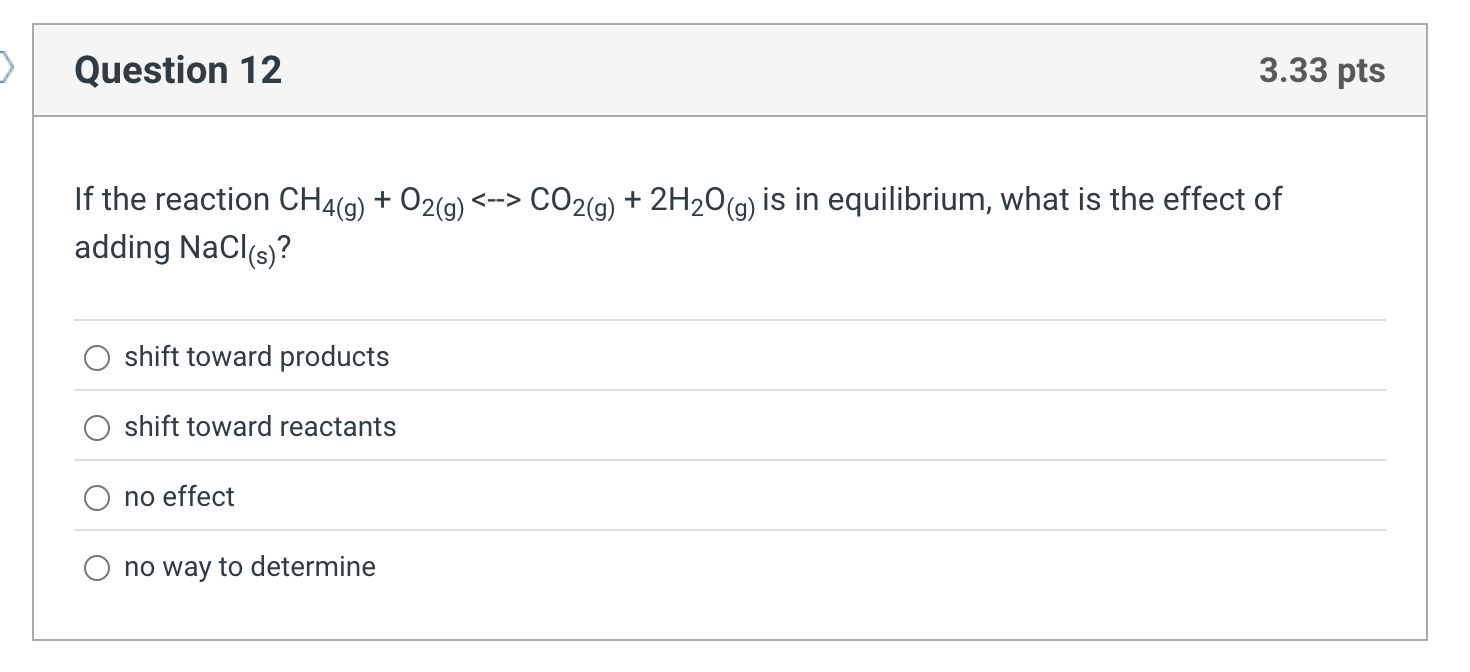Click the Question 12 header text
Screen dimensions: 1470x672
(177, 69)
